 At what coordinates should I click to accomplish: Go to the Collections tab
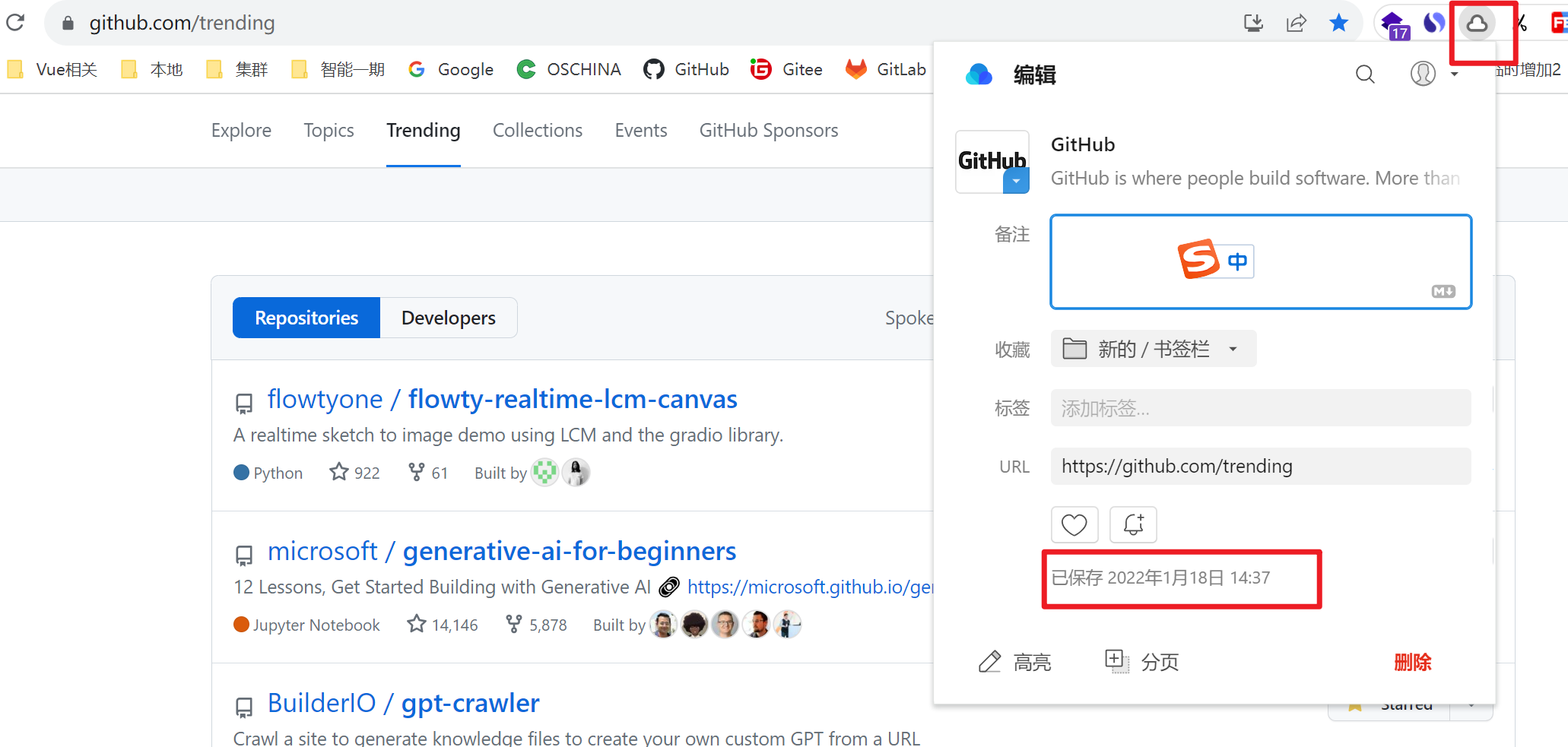pyautogui.click(x=537, y=131)
